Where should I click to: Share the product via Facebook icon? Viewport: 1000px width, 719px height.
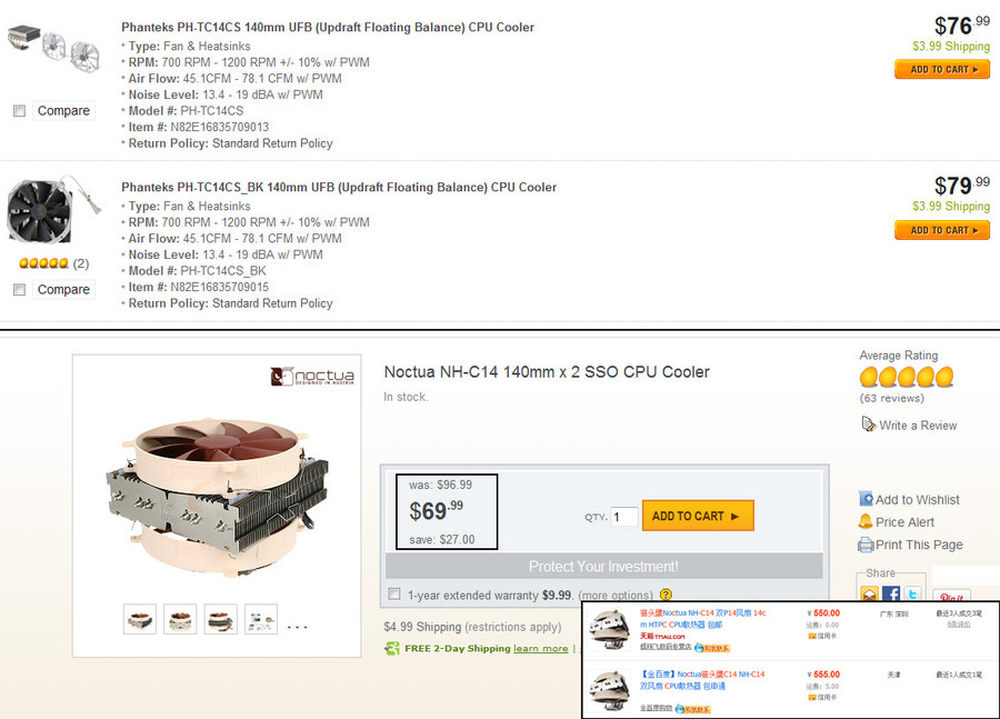tap(892, 595)
